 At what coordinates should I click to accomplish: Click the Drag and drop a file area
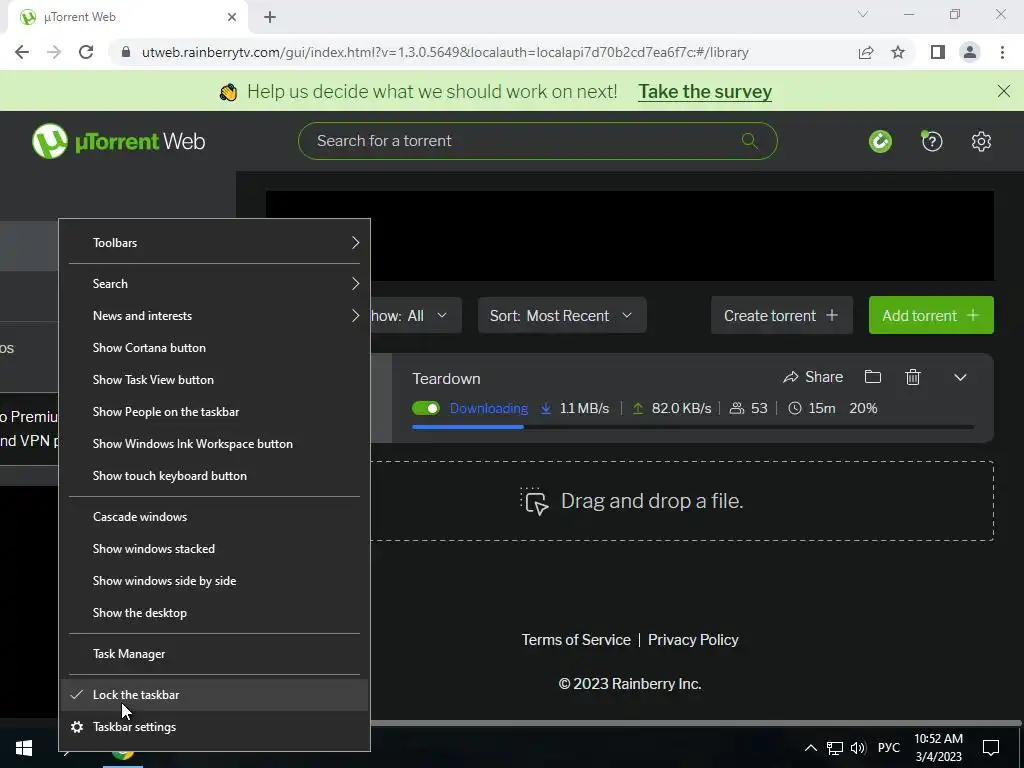pyautogui.click(x=682, y=501)
